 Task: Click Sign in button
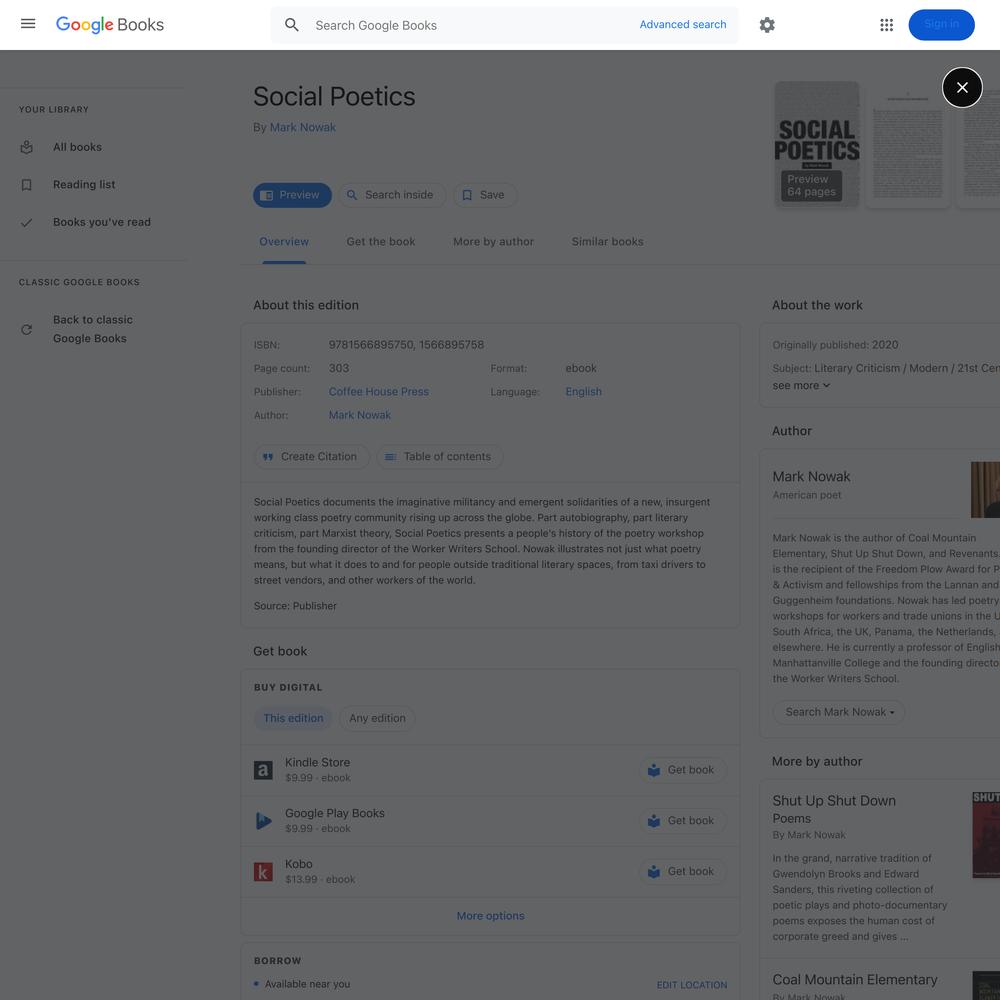click(x=941, y=24)
